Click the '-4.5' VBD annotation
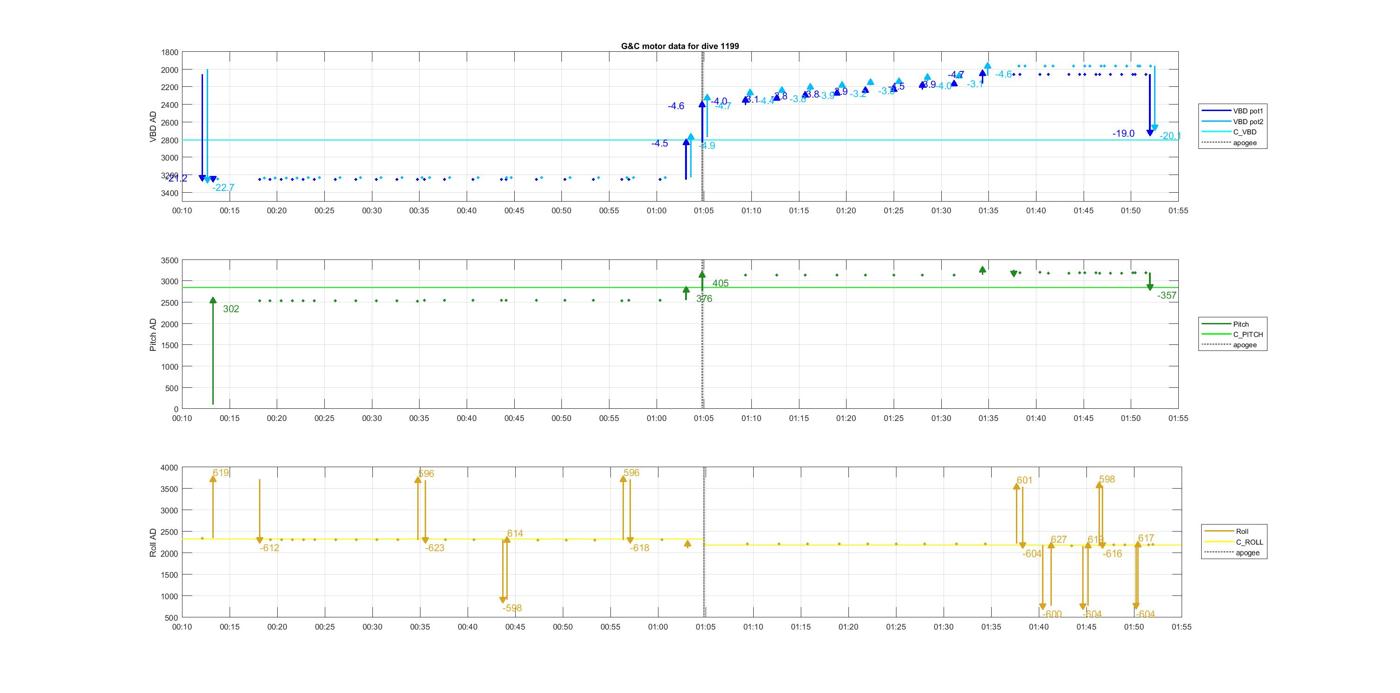The image size is (1400, 693). tap(660, 144)
